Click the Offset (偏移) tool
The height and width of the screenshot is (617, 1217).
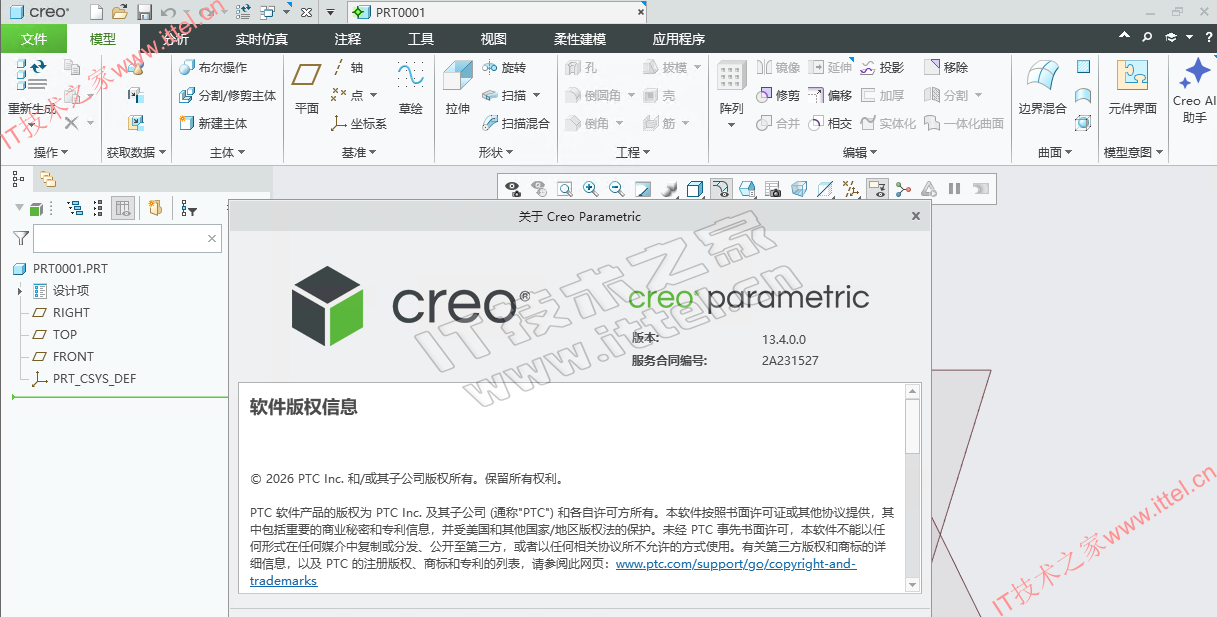pos(830,95)
